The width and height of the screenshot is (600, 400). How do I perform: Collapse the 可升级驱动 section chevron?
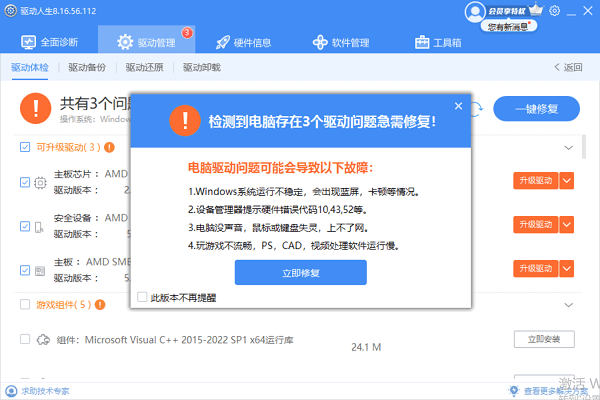569,147
